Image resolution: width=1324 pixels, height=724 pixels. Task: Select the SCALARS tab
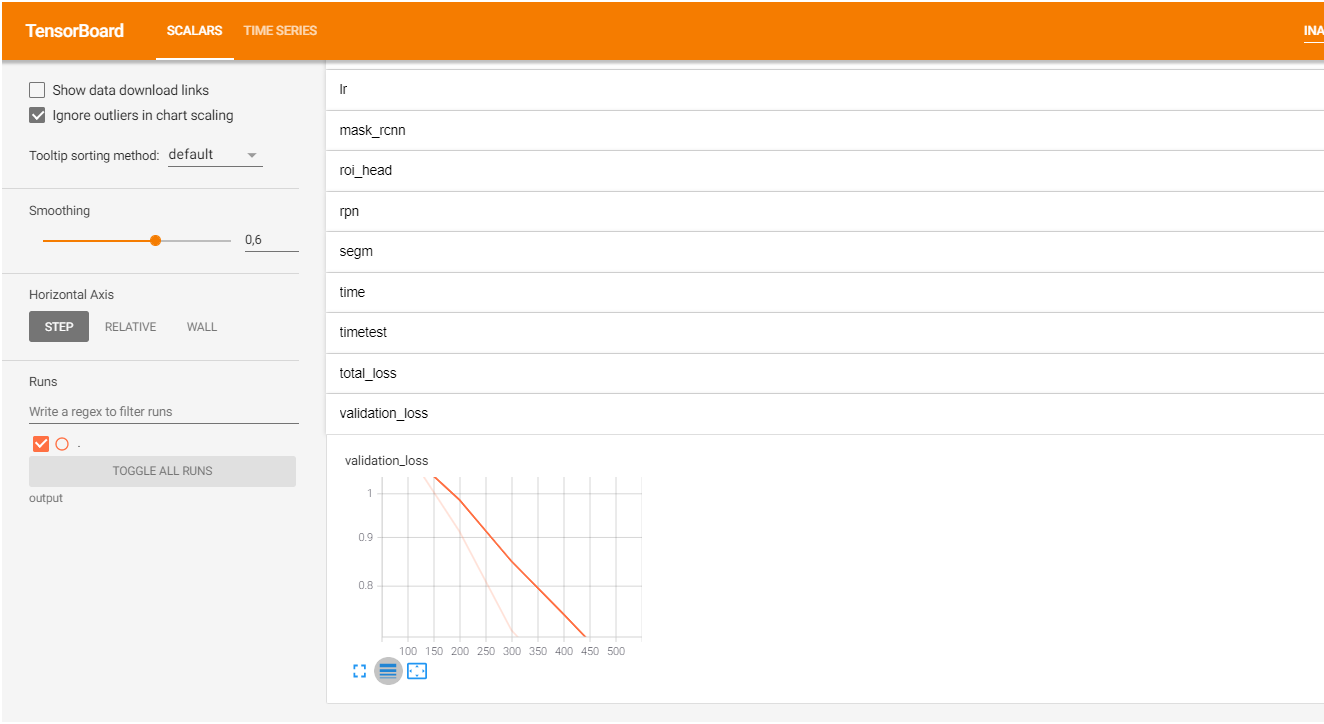coord(194,30)
